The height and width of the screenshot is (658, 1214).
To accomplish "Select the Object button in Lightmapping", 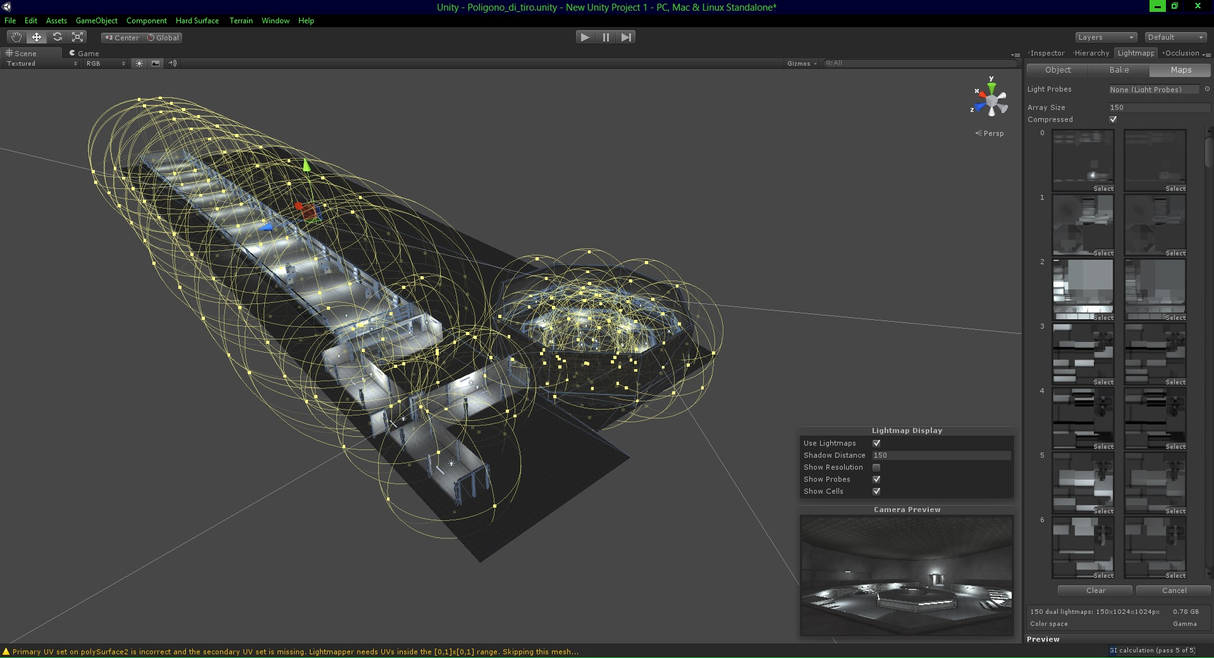I will pyautogui.click(x=1058, y=70).
